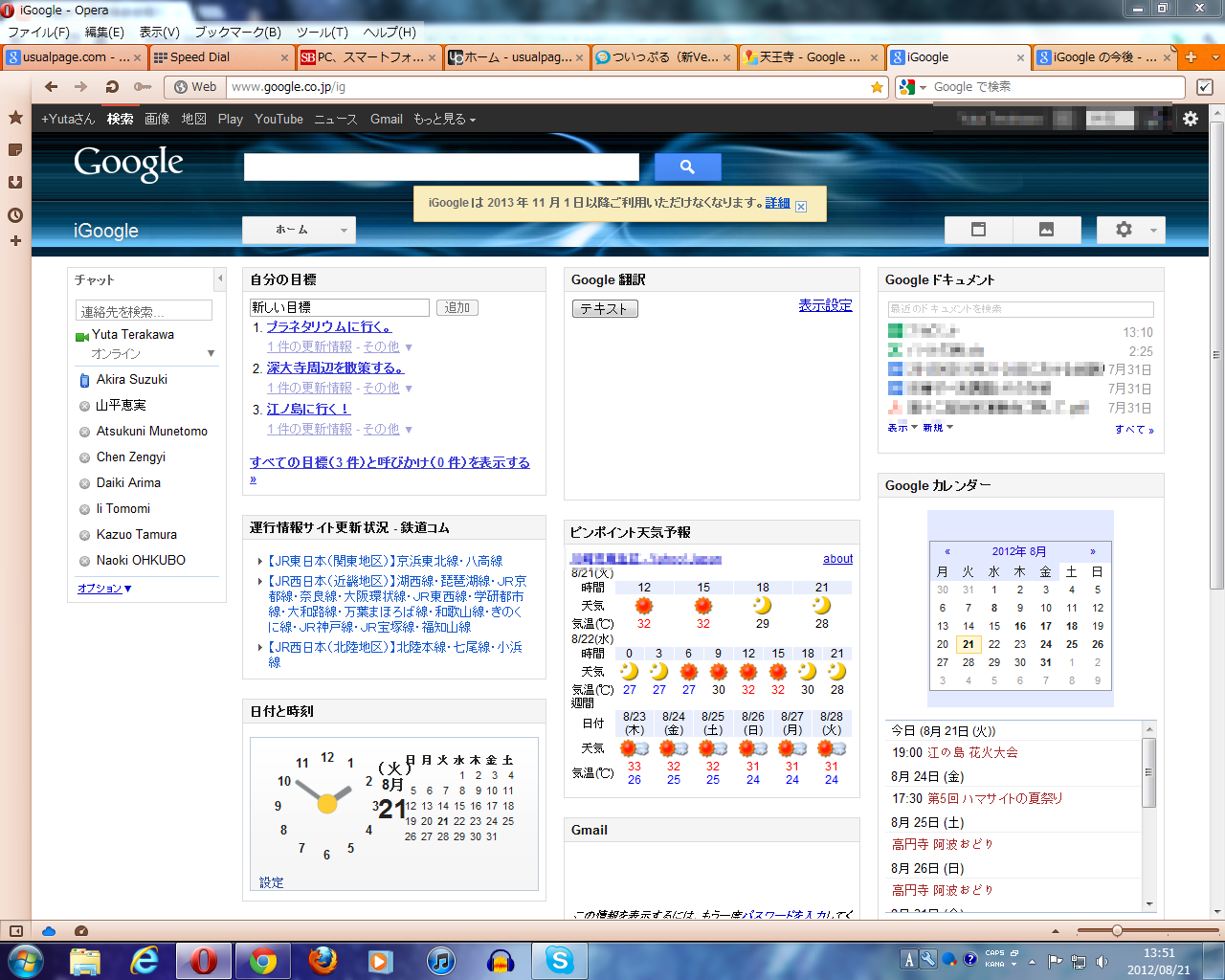1225x980 pixels.
Task: Toggle the checkmark button beside Opera search field
Action: (x=1205, y=87)
